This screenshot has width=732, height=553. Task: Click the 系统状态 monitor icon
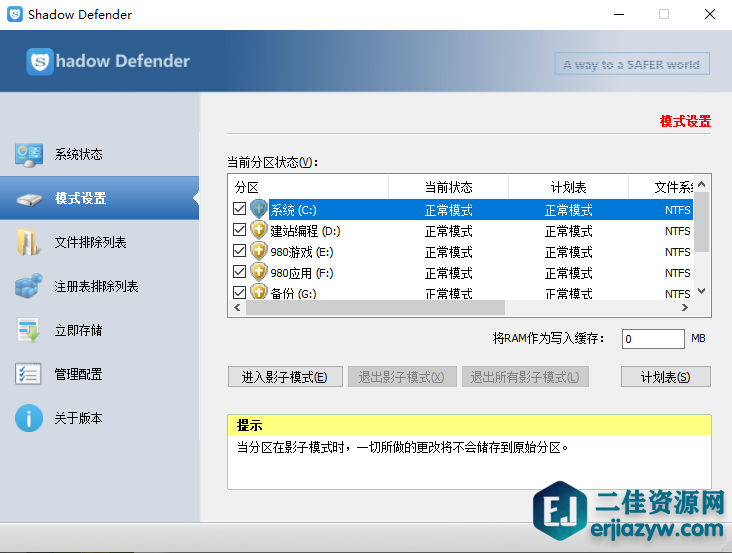coord(28,155)
